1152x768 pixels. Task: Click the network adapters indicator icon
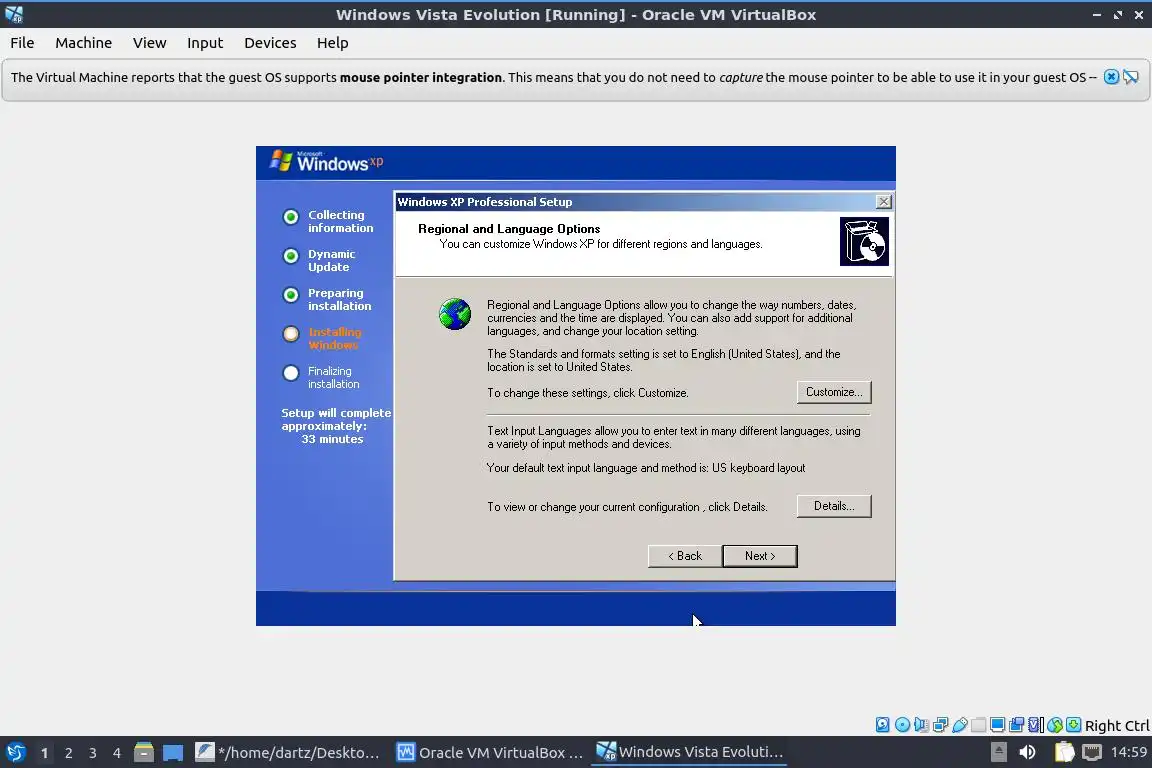point(940,725)
